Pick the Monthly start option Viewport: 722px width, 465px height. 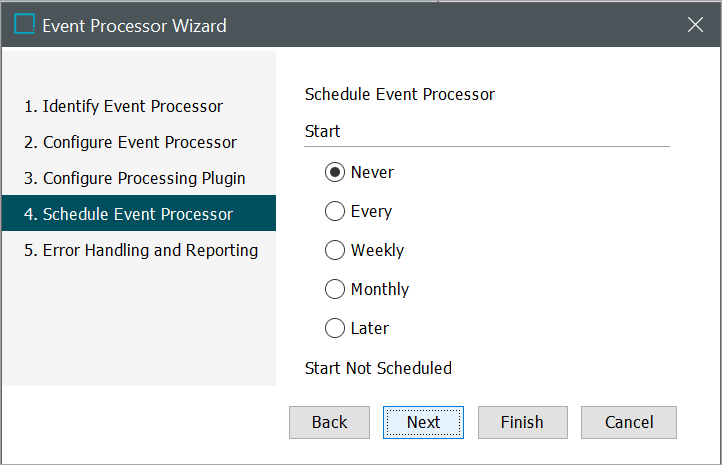pyautogui.click(x=335, y=289)
